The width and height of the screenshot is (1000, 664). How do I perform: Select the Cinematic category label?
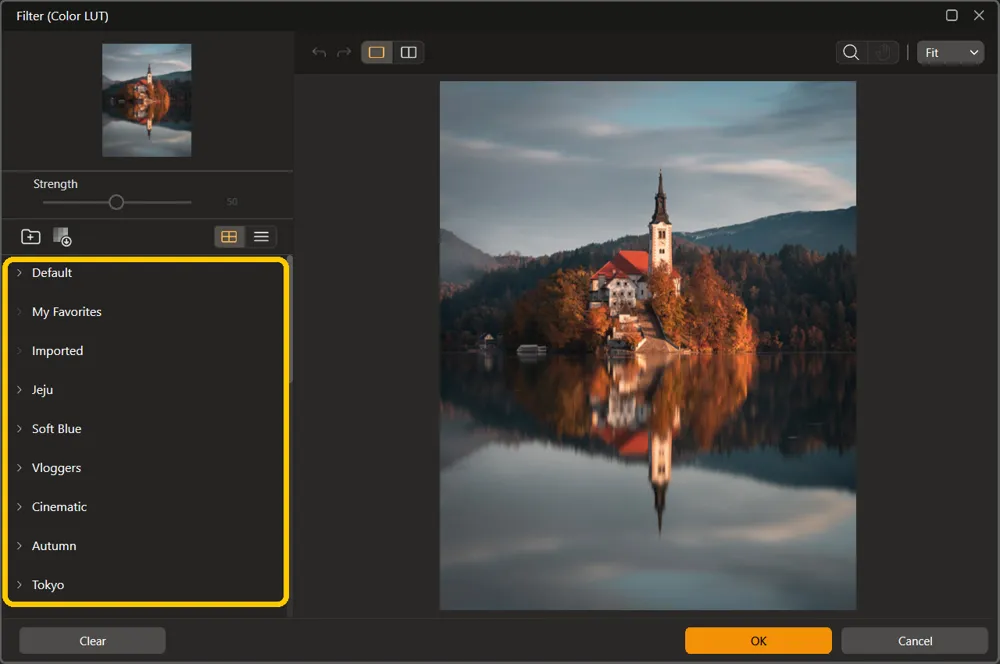point(59,506)
